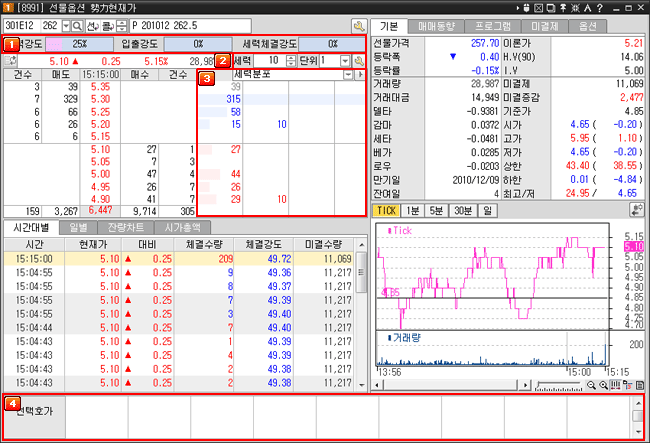Switch to the 프로그램 tab
650x443 pixels.
493,27
